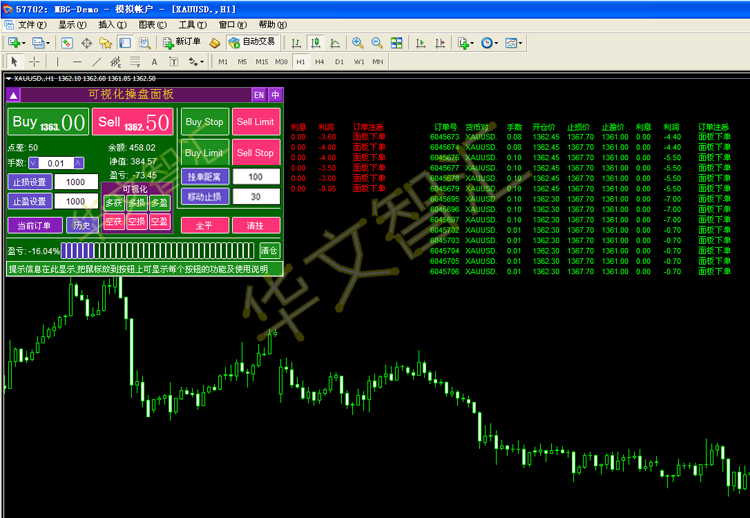
Task: Switch chart to candlestick style
Action: coord(315,43)
